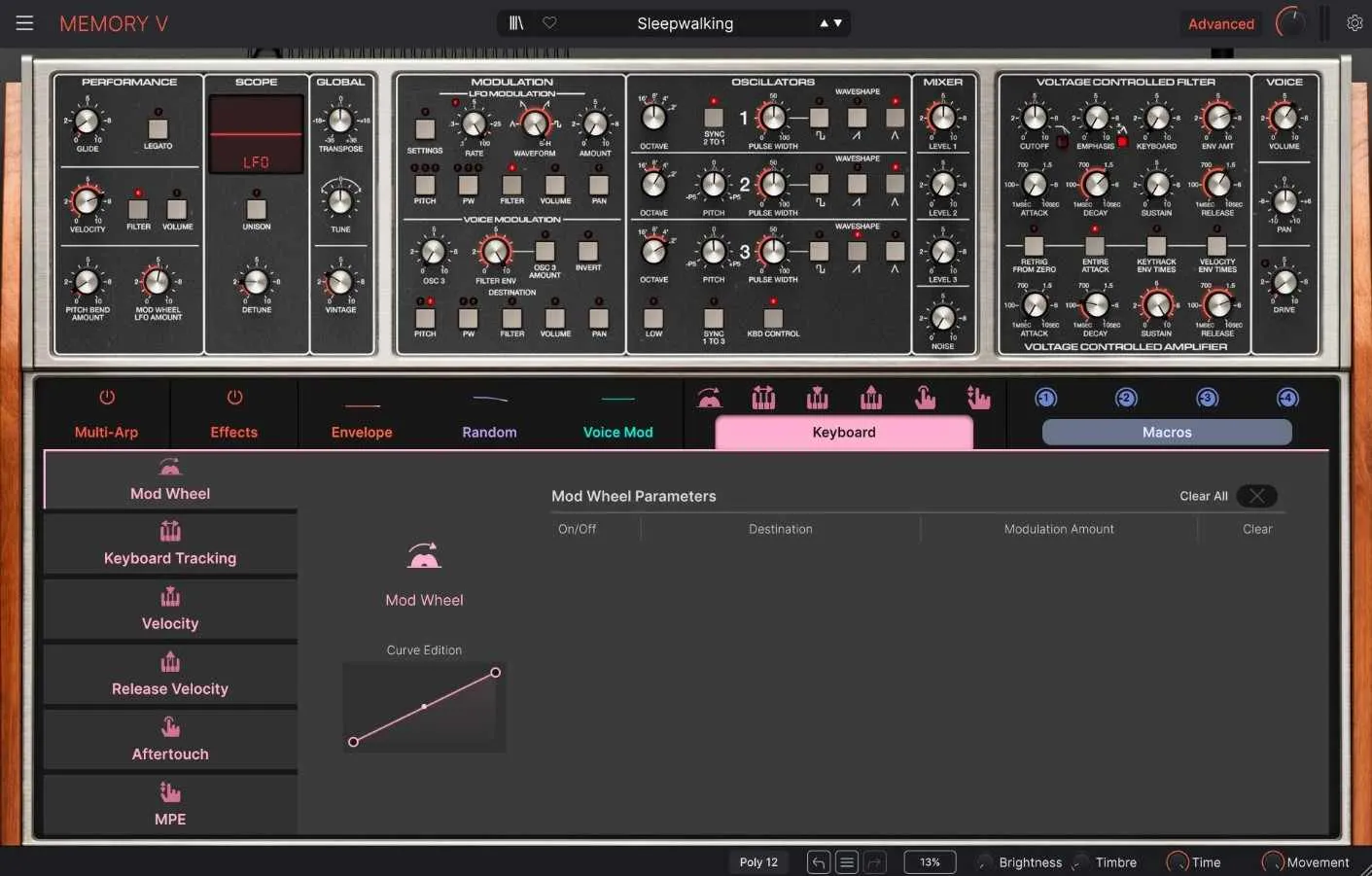Select Aftertouch in the source list
The image size is (1372, 876).
point(170,740)
